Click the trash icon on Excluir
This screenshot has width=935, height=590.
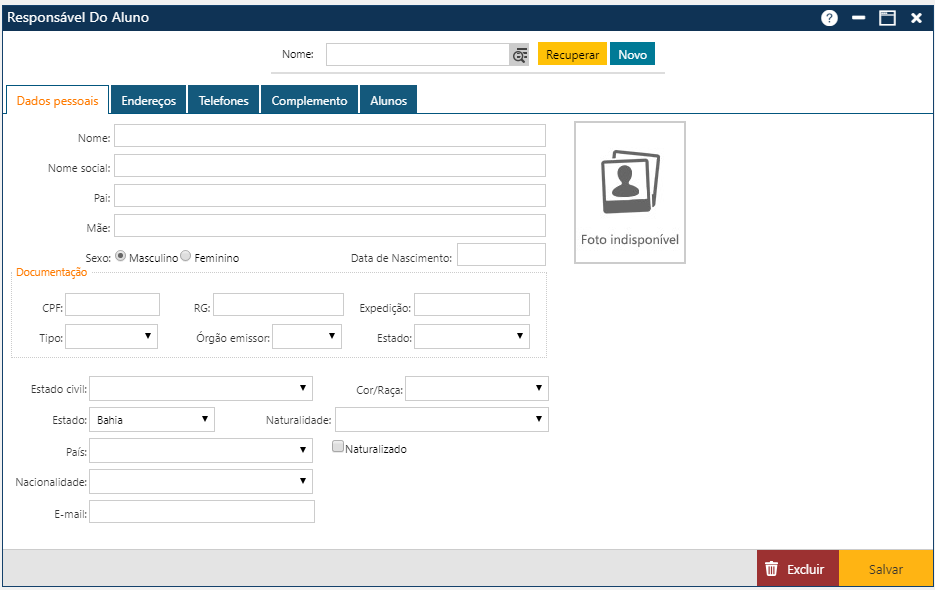771,569
